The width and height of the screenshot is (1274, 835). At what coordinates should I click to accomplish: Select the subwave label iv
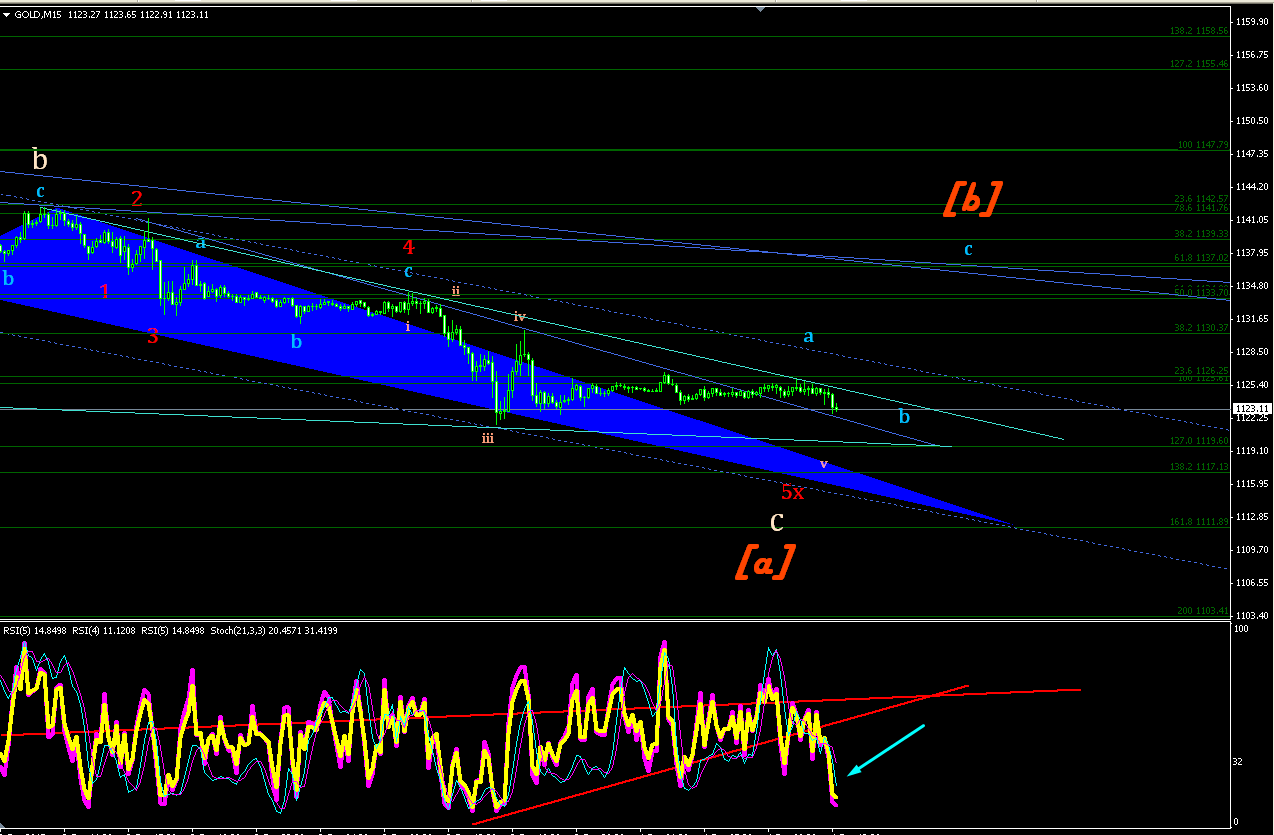(520, 316)
